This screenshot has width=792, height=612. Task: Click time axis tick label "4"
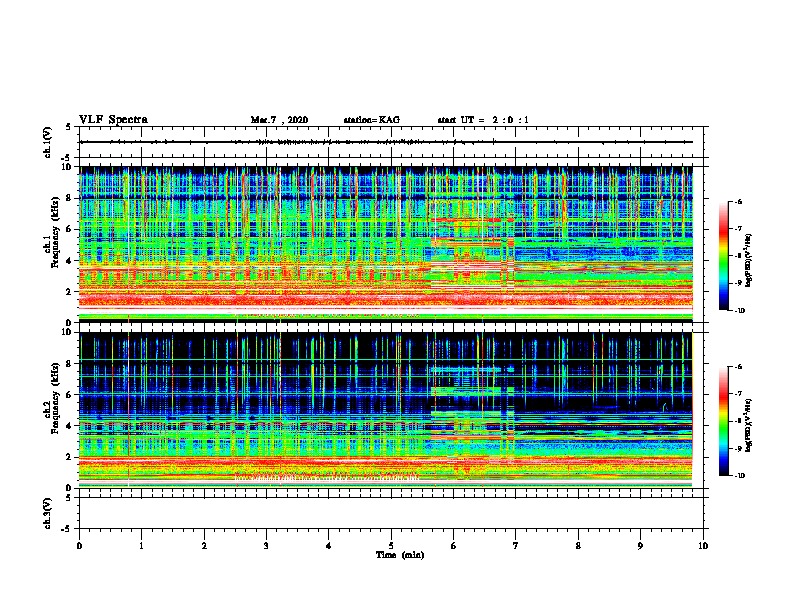329,546
